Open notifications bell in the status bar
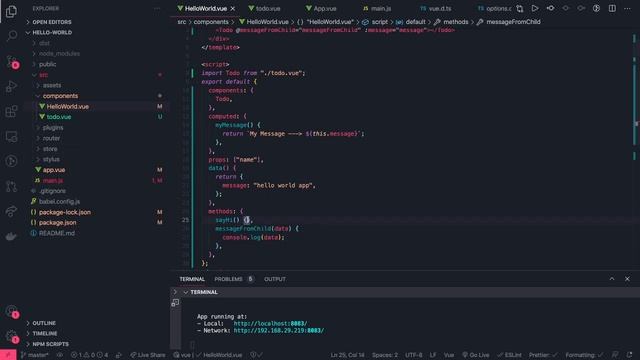The height and width of the screenshot is (360, 640). pos(629,355)
